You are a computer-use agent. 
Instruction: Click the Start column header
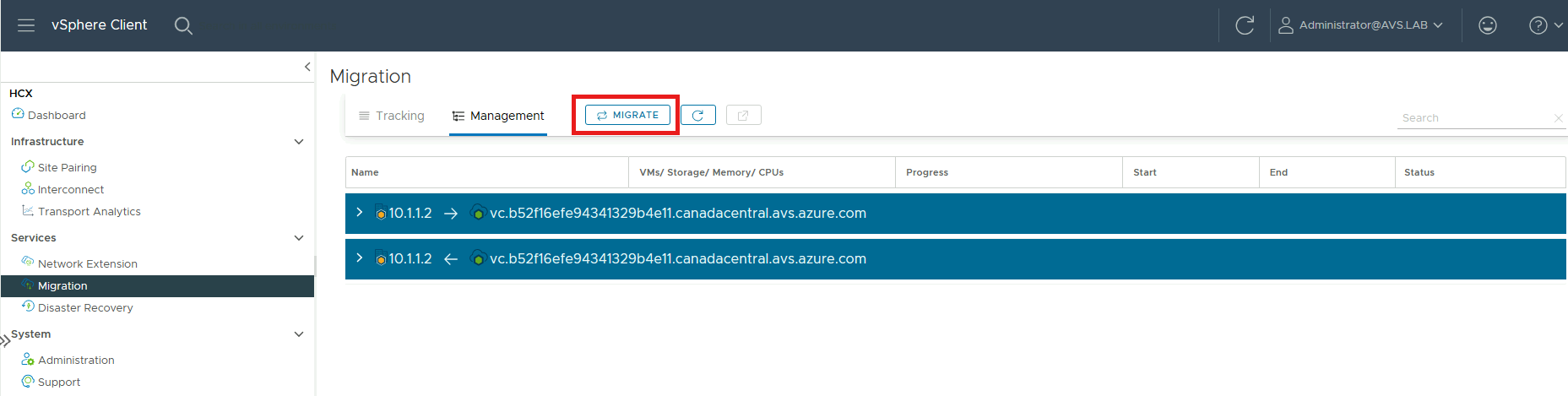pos(1191,172)
